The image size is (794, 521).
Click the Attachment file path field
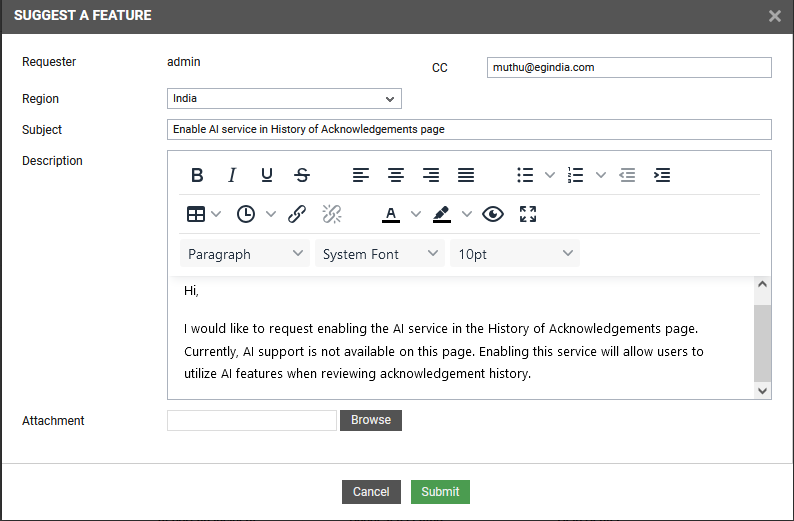click(x=252, y=421)
